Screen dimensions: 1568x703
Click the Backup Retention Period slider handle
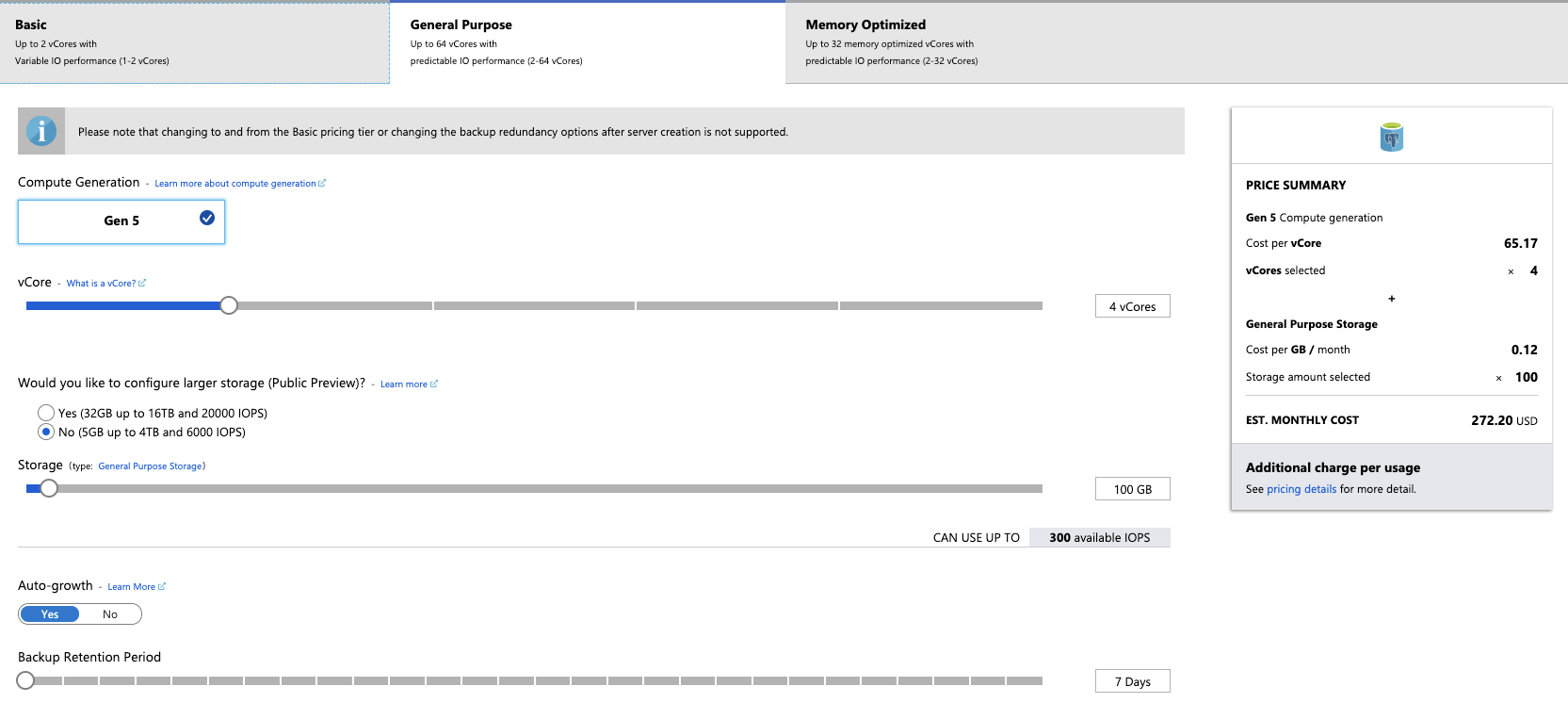[25, 680]
